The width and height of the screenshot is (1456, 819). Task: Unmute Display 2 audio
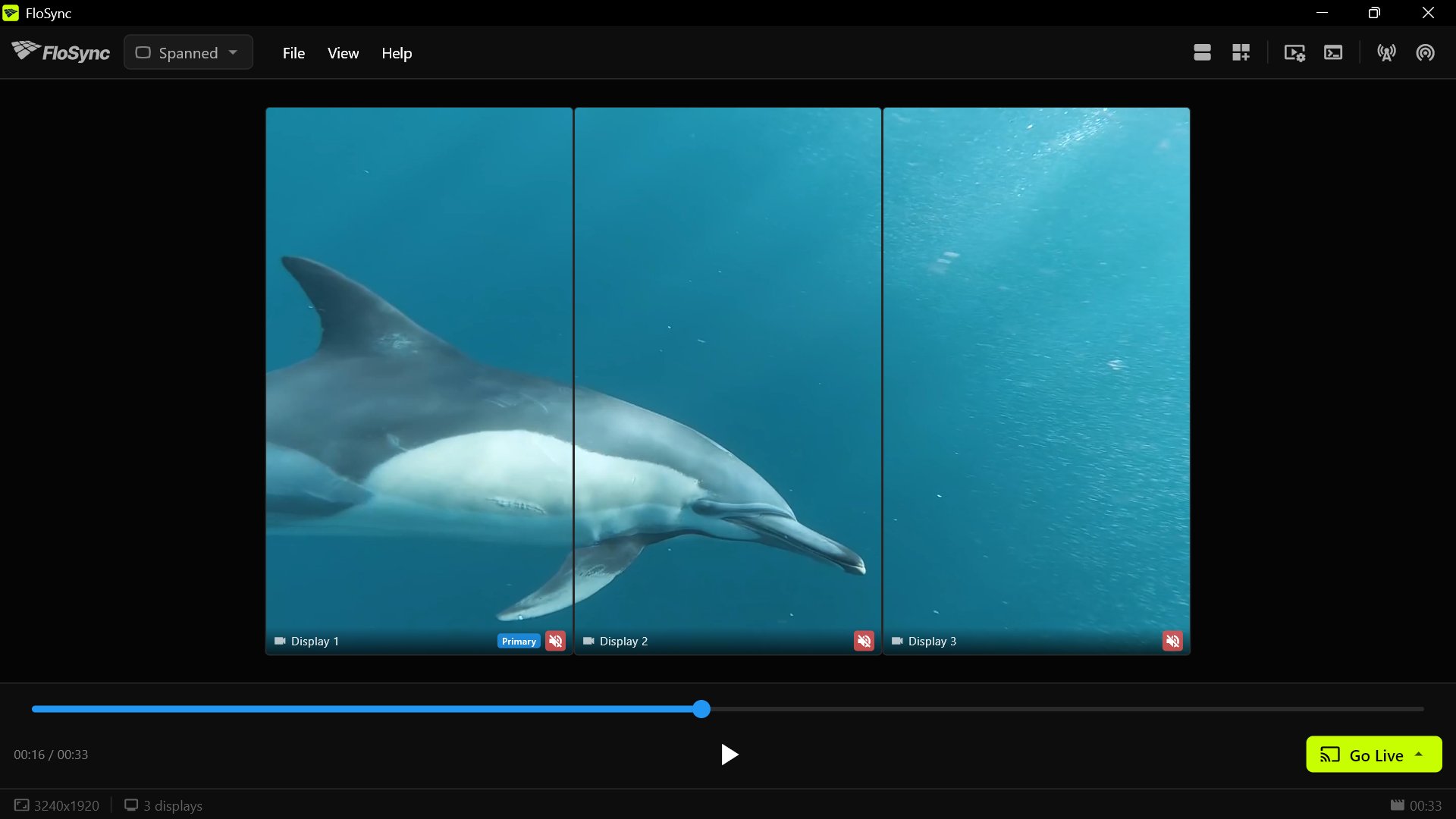coord(864,641)
